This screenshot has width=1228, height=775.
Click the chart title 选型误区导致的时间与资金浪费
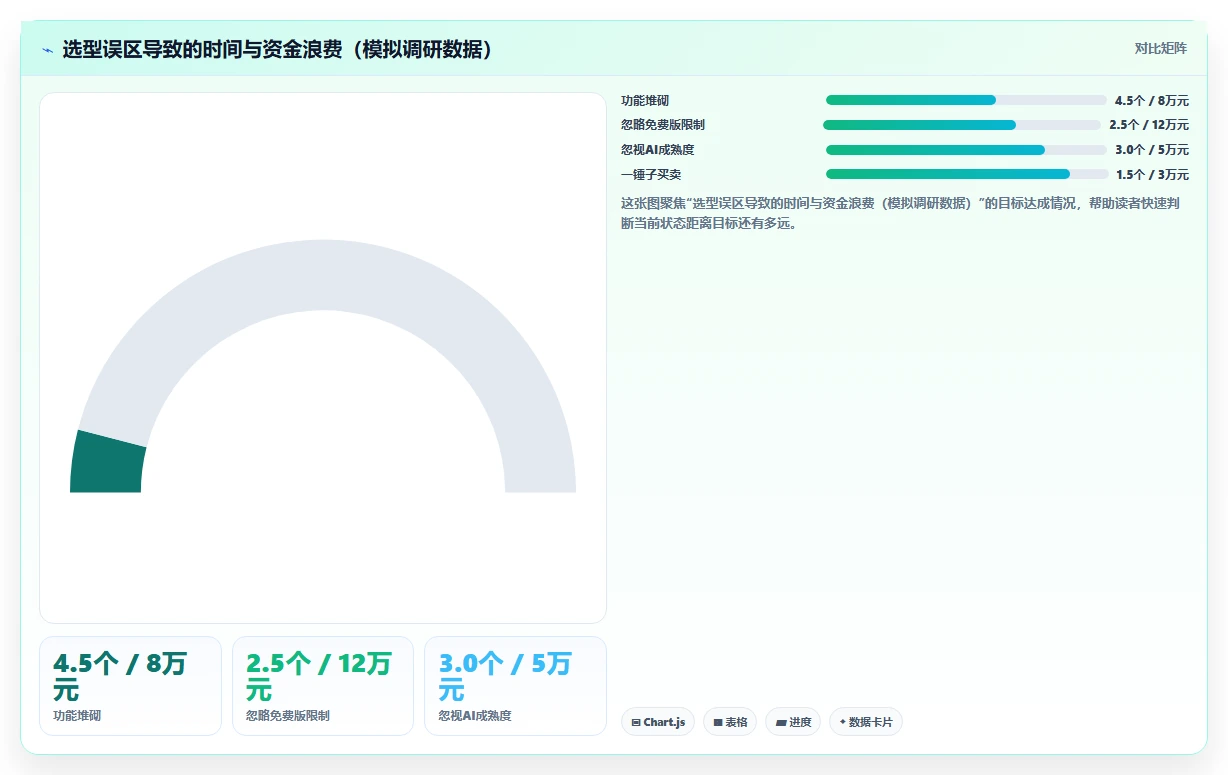click(277, 49)
